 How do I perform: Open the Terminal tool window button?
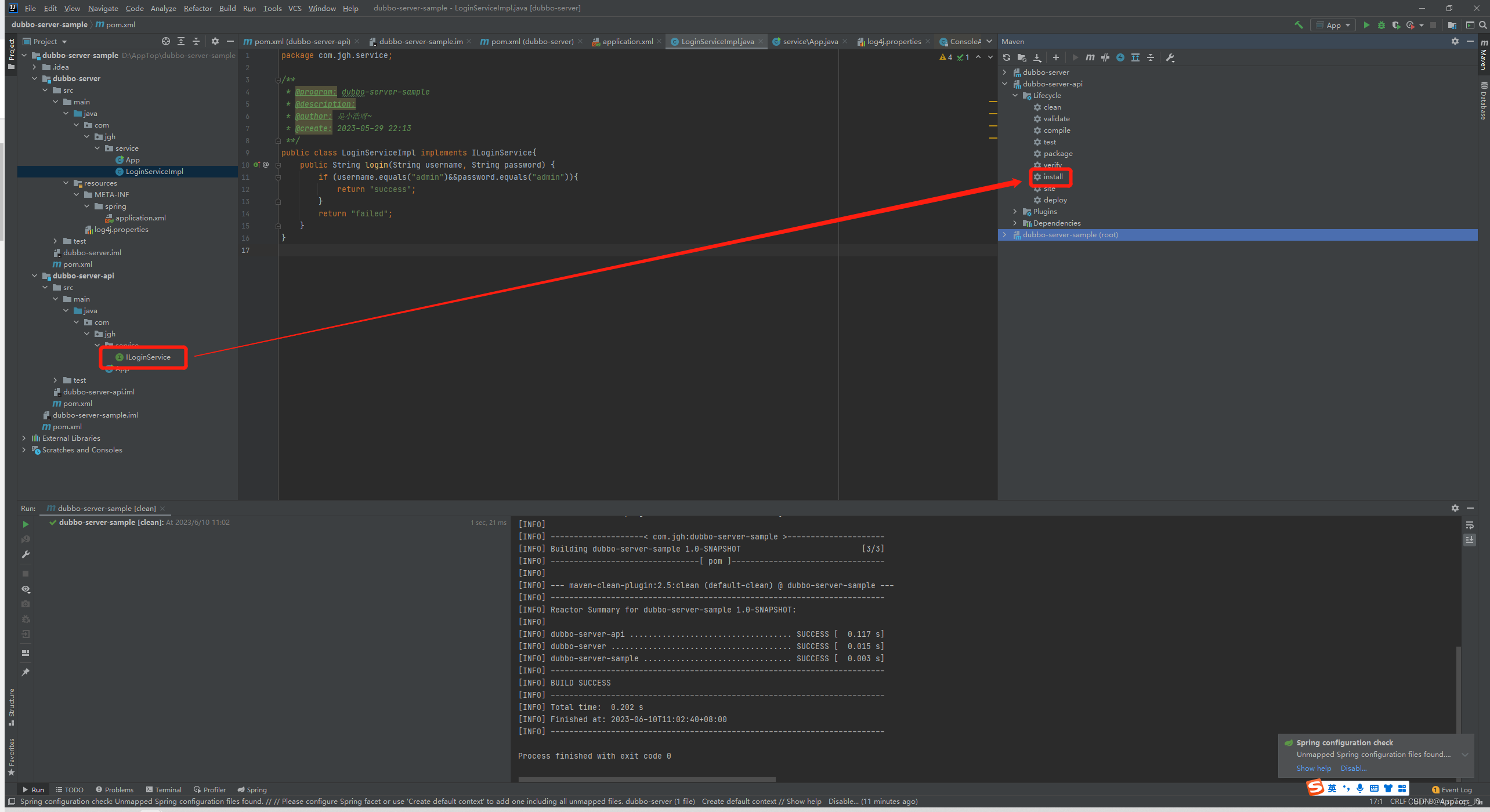(164, 790)
